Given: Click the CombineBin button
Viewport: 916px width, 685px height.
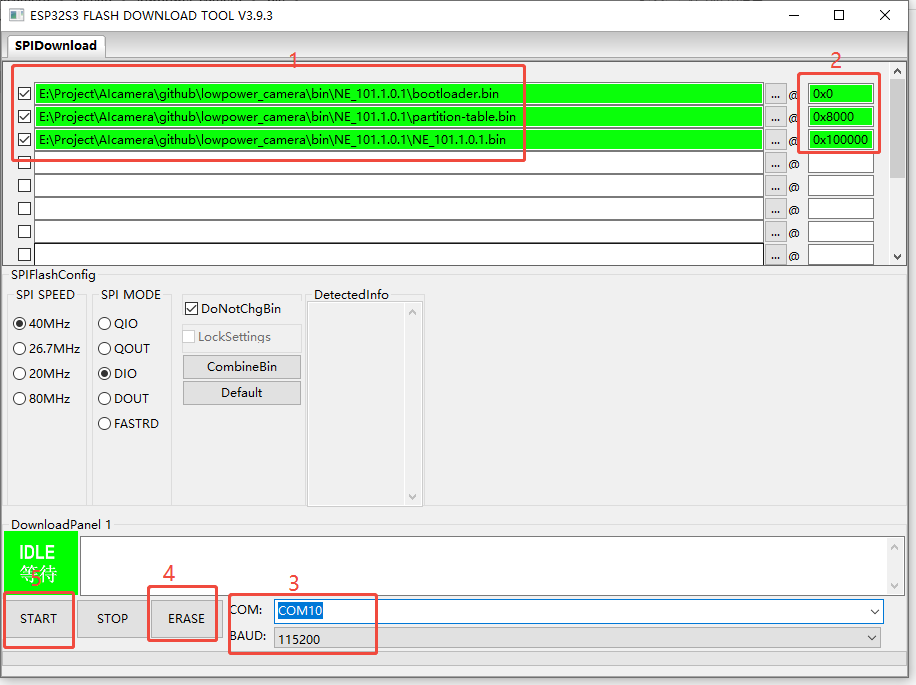Looking at the screenshot, I should coord(241,368).
